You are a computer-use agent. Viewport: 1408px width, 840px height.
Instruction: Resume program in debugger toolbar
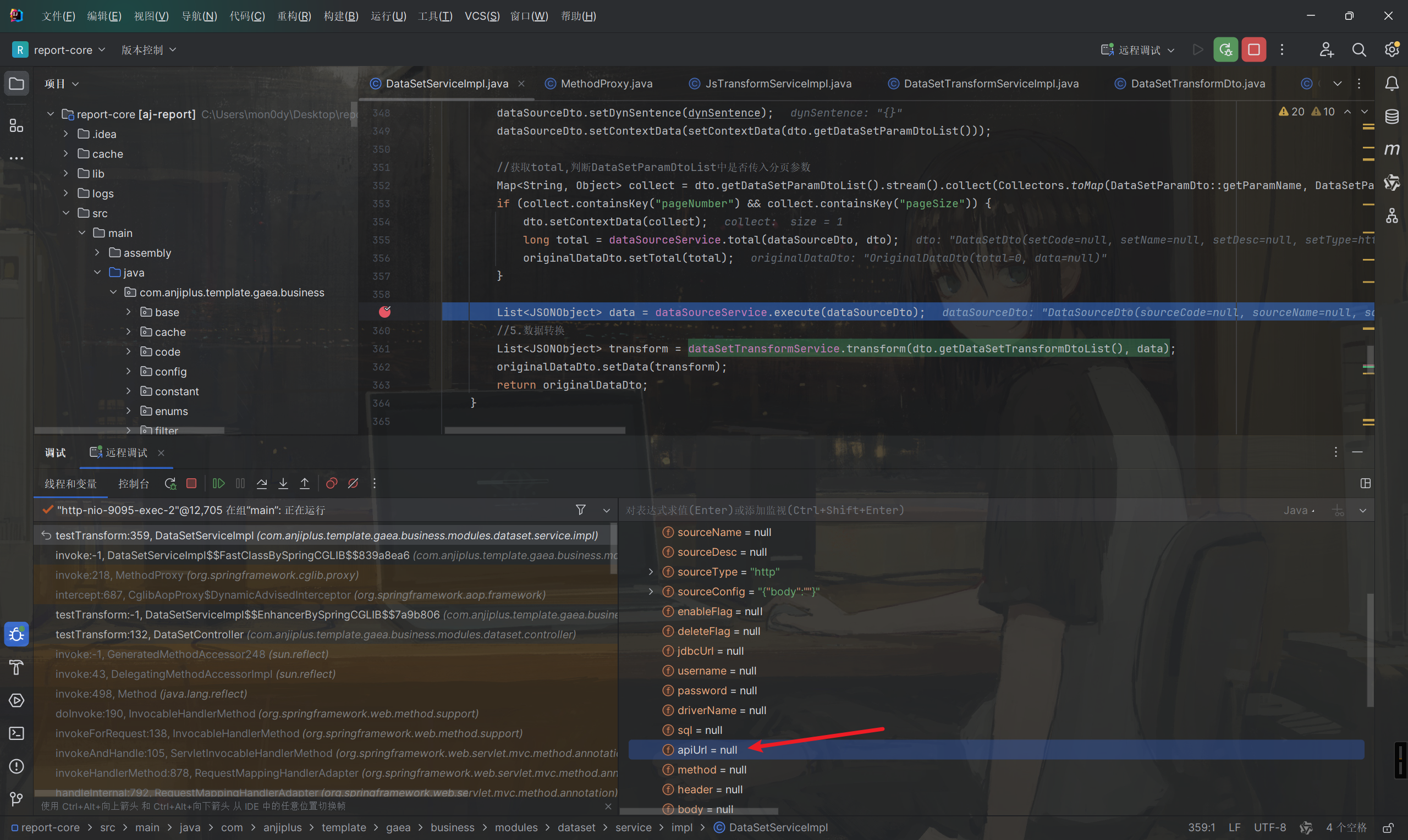pos(218,483)
